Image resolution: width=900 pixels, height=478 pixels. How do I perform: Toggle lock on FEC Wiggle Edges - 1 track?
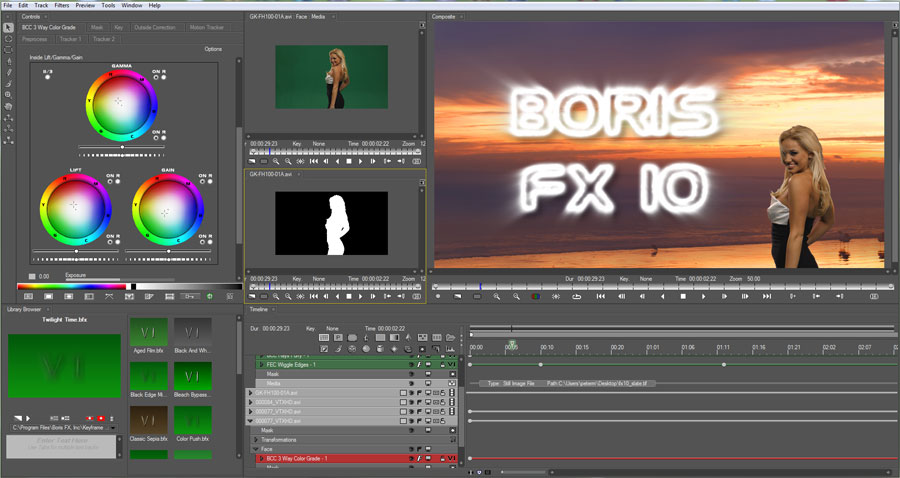click(443, 365)
